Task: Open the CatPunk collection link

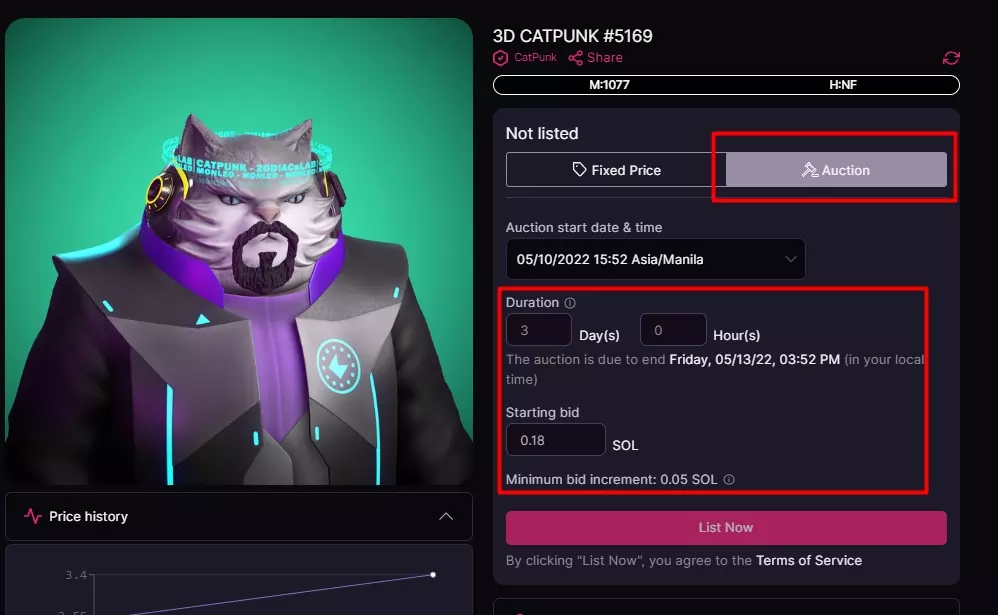Action: [x=535, y=57]
